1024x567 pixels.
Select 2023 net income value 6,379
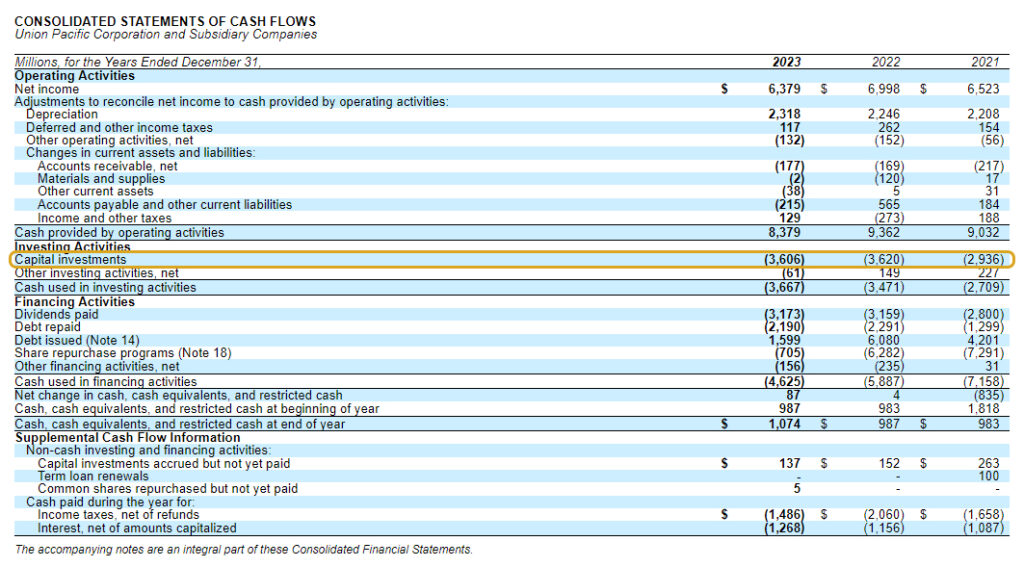point(784,89)
